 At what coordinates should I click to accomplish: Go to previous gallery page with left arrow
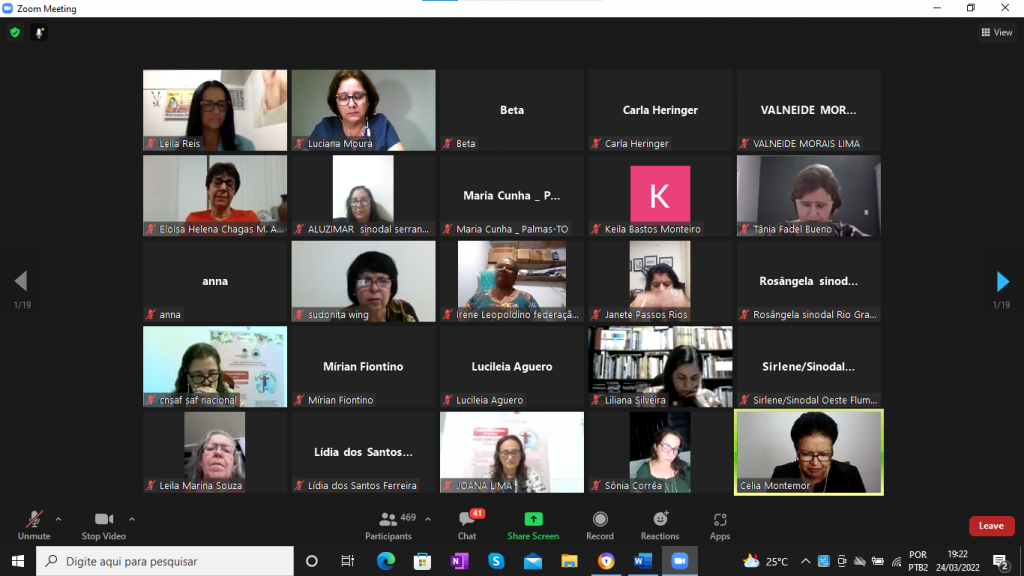point(21,281)
